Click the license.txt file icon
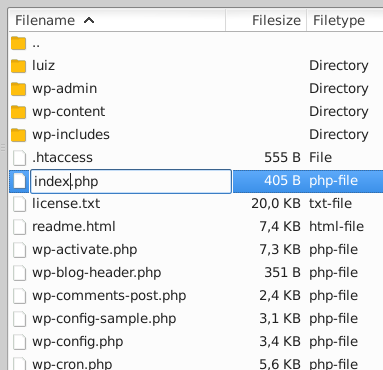The image size is (383, 370). [x=19, y=204]
